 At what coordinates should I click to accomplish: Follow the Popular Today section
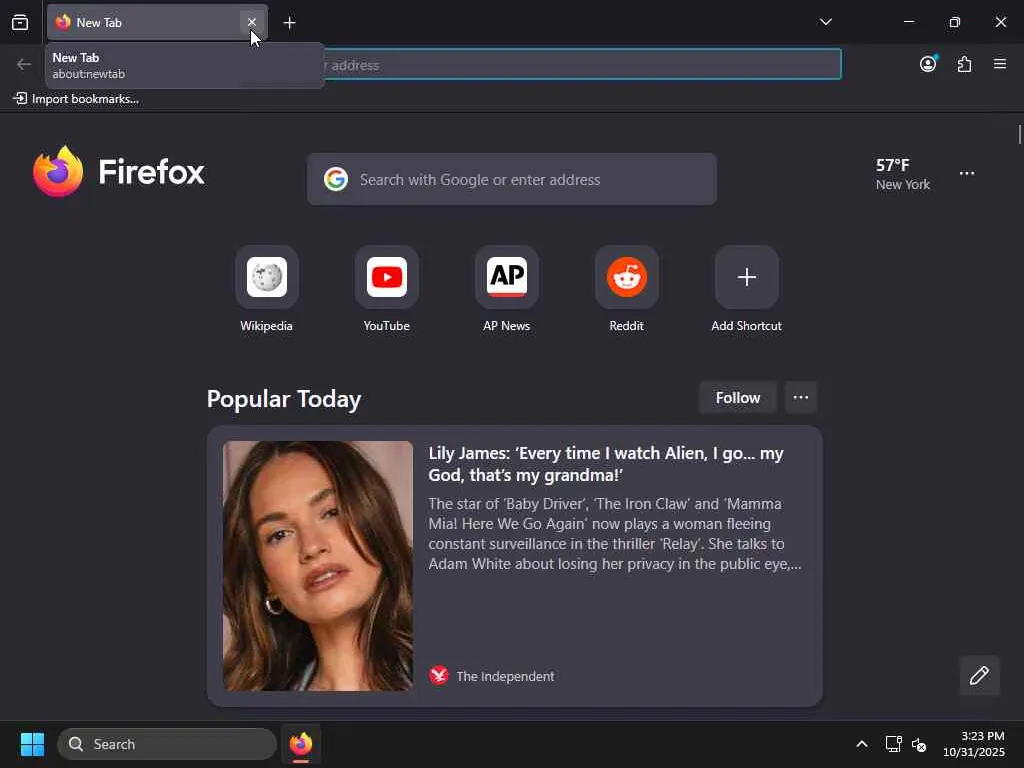point(738,398)
